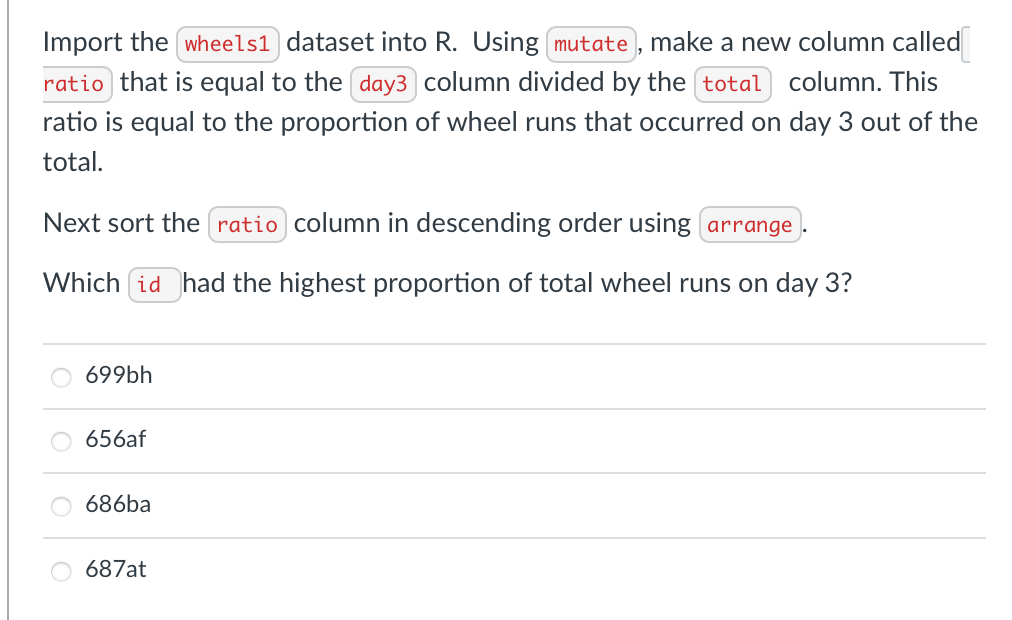This screenshot has width=1012, height=620.
Task: Click the 686ba answer label text
Action: point(118,505)
